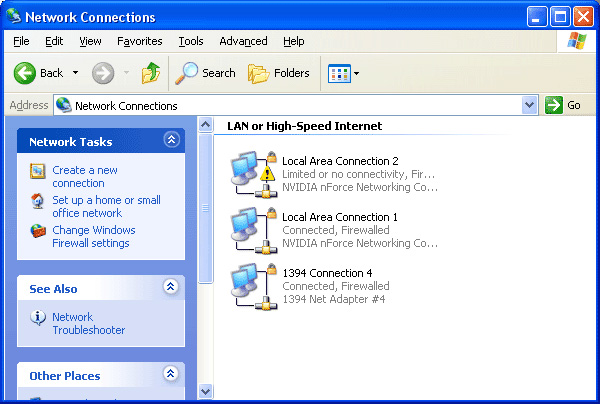Show the Folders pane

tap(279, 73)
